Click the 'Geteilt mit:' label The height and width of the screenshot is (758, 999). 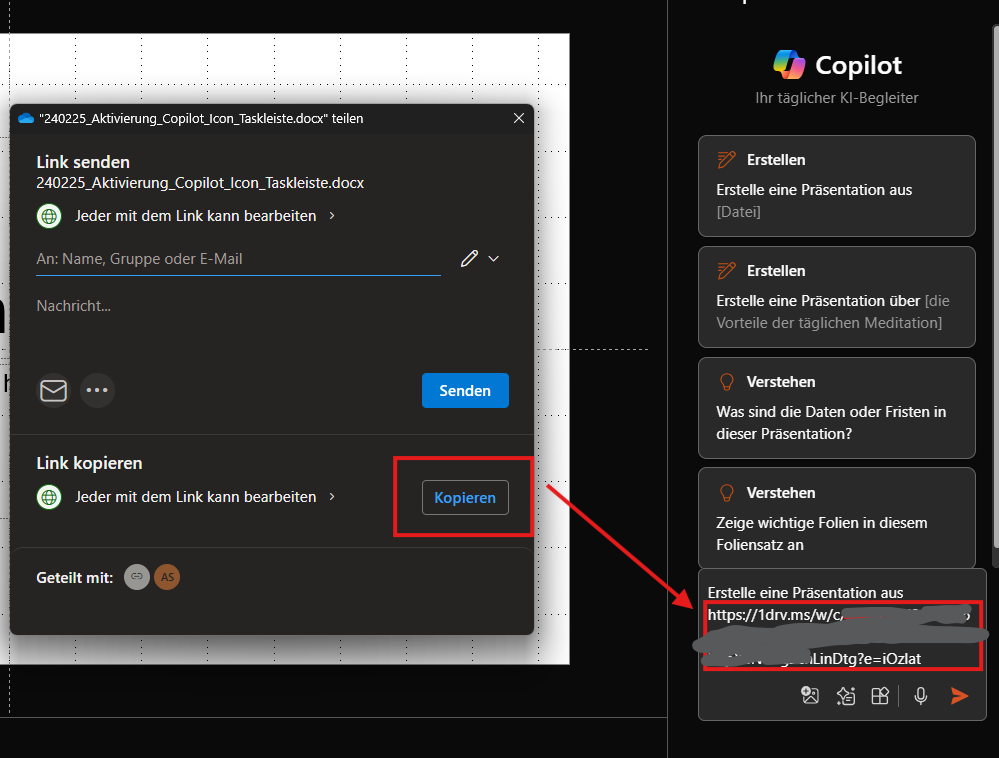[x=75, y=578]
